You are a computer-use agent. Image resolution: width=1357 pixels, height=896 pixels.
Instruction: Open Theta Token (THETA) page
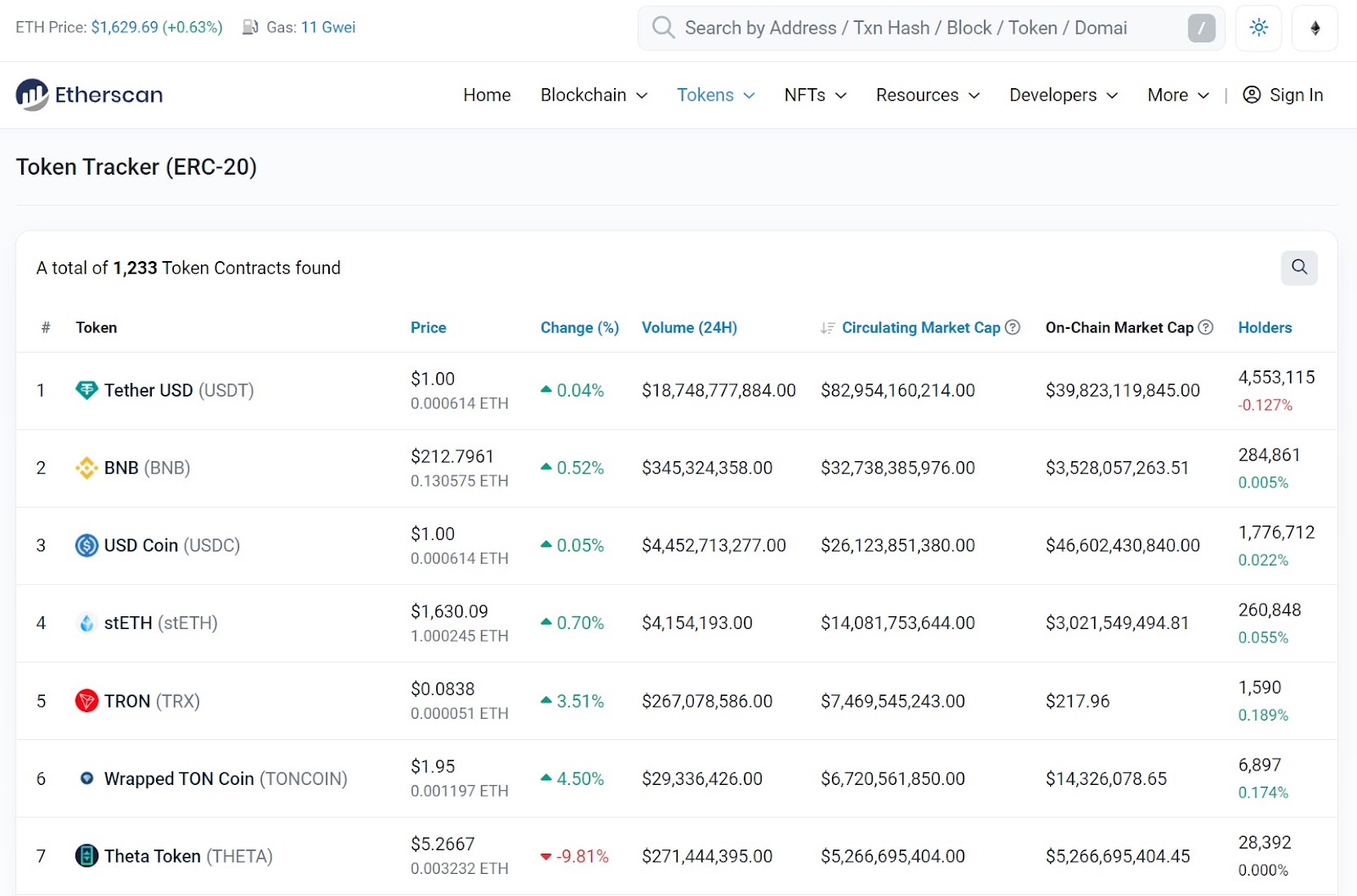click(x=188, y=856)
